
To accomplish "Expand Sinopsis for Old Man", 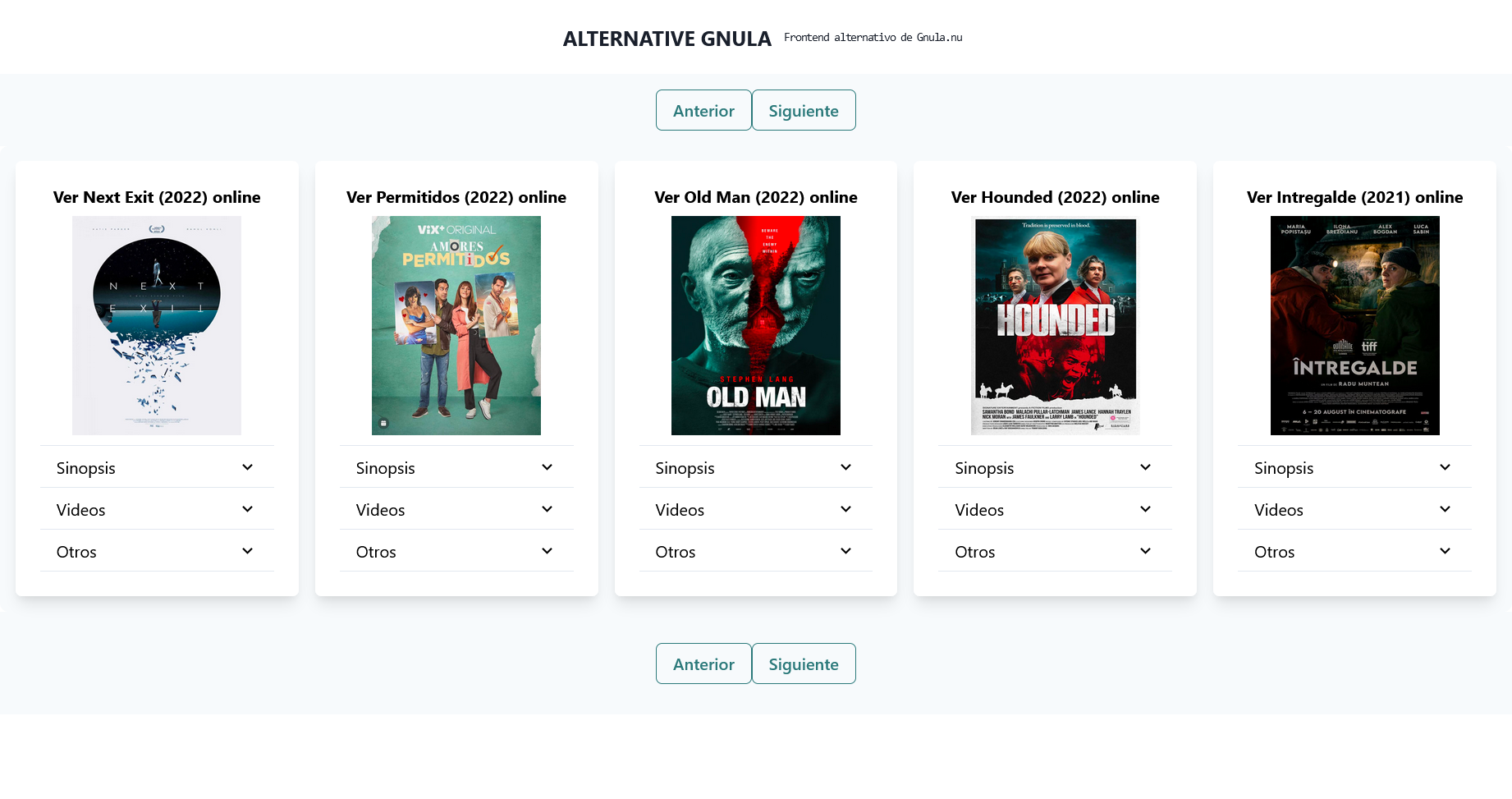I will click(x=756, y=467).
